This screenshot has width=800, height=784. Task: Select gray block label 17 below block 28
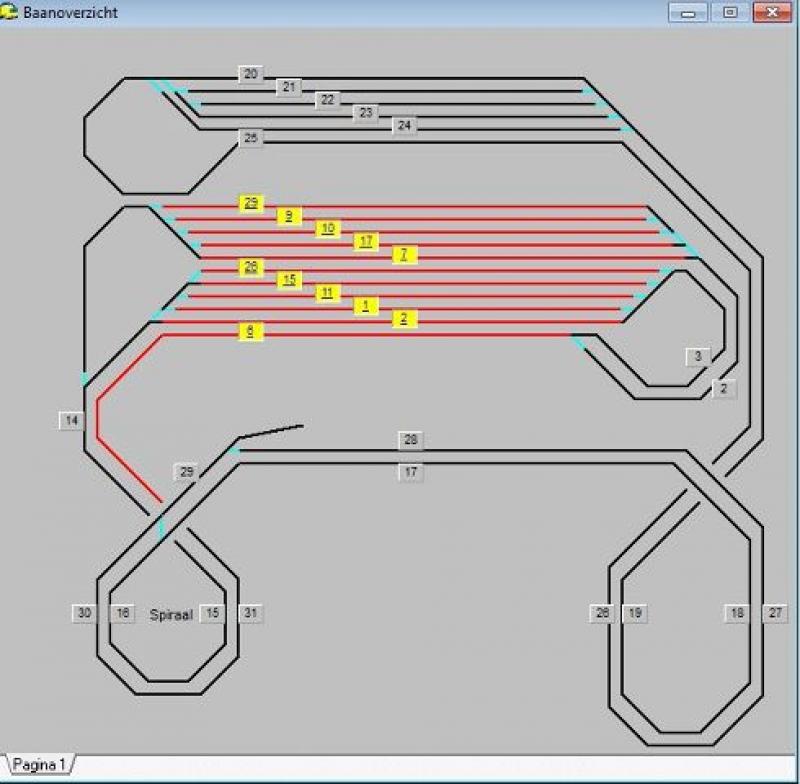[x=411, y=472]
